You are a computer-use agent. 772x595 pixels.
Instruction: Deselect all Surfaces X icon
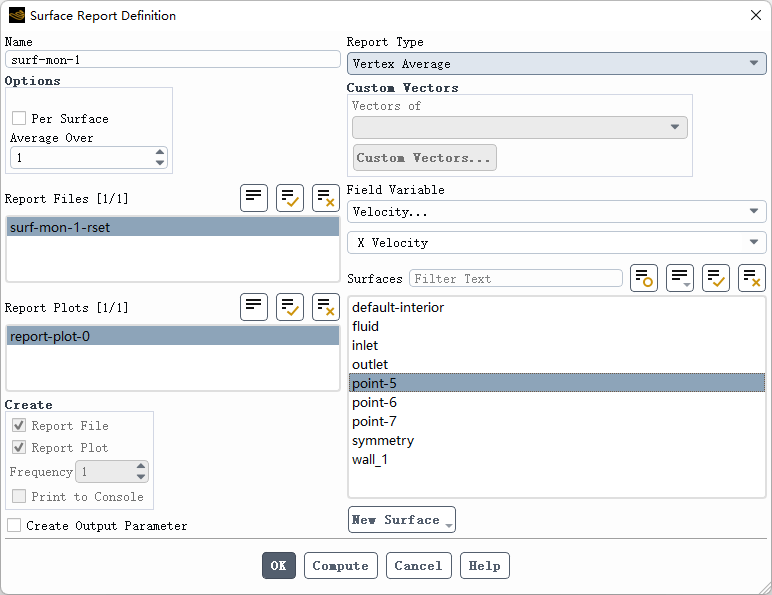pos(752,278)
